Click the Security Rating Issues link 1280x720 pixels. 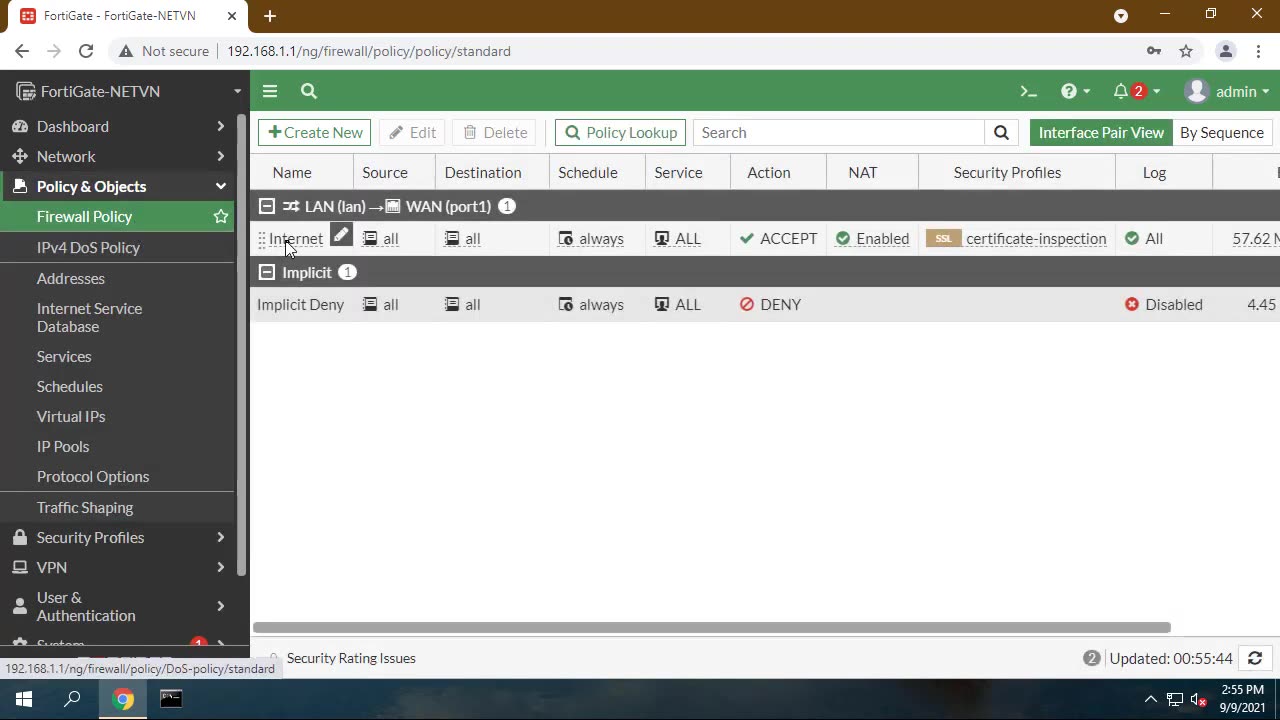351,658
